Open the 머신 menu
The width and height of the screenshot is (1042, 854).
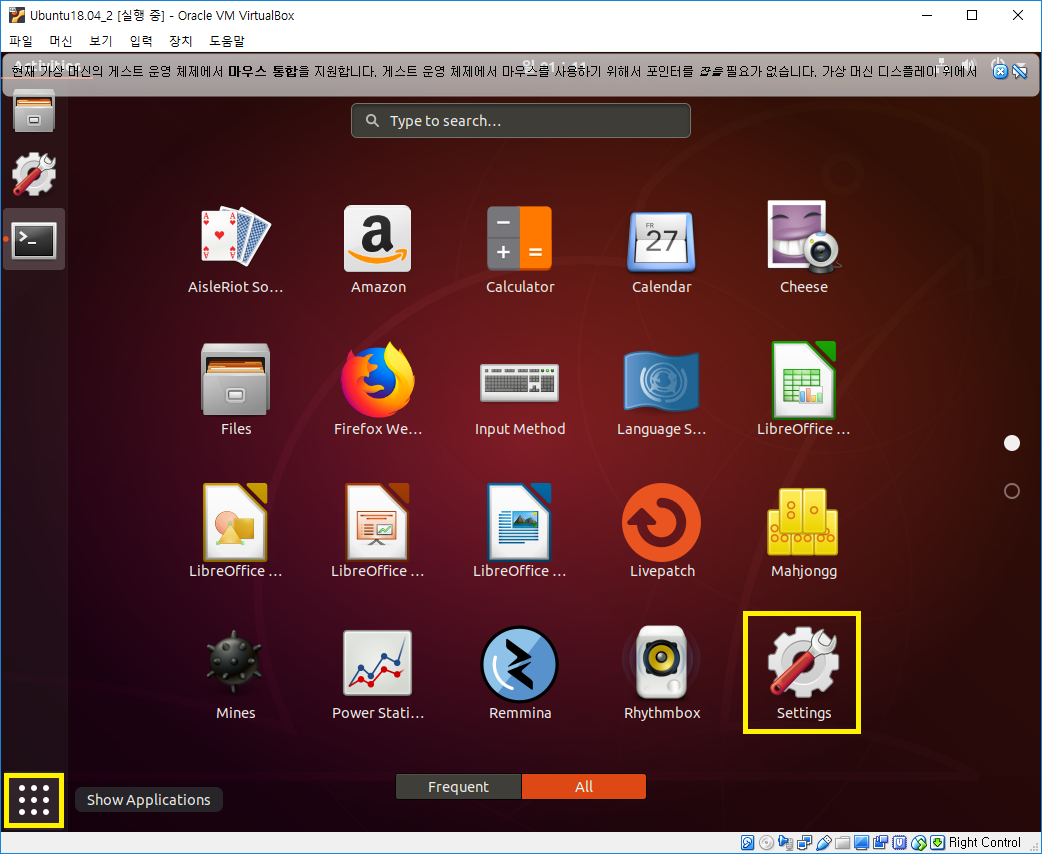coord(60,41)
